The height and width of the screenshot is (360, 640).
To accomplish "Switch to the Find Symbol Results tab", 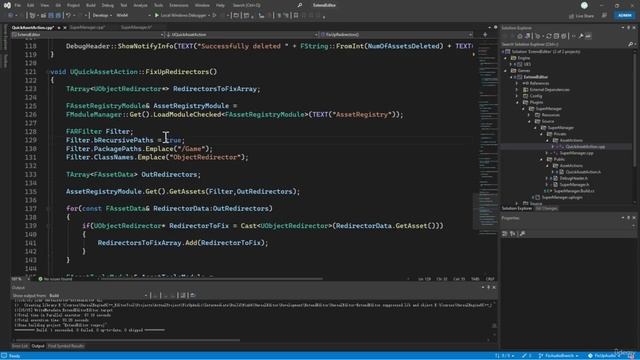I will (x=66, y=346).
